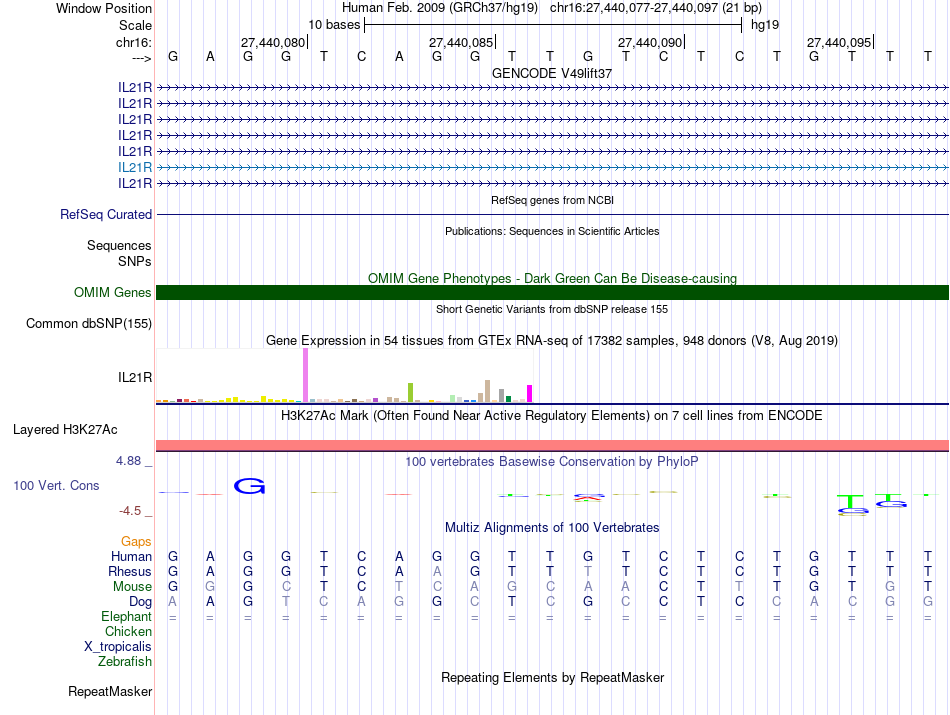Click coordinate marker 27,440,095

click(x=839, y=42)
